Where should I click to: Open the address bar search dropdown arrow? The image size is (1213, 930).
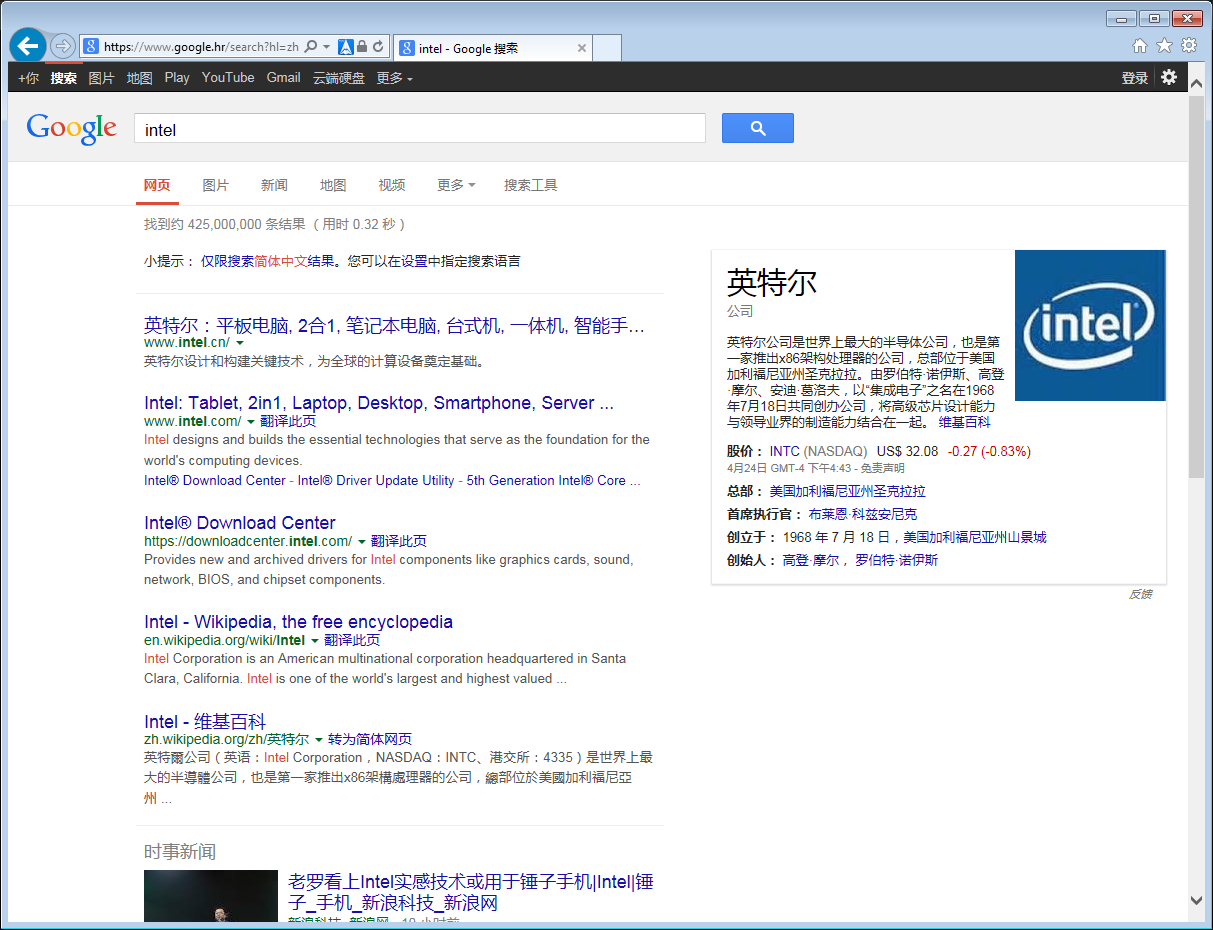tap(327, 47)
